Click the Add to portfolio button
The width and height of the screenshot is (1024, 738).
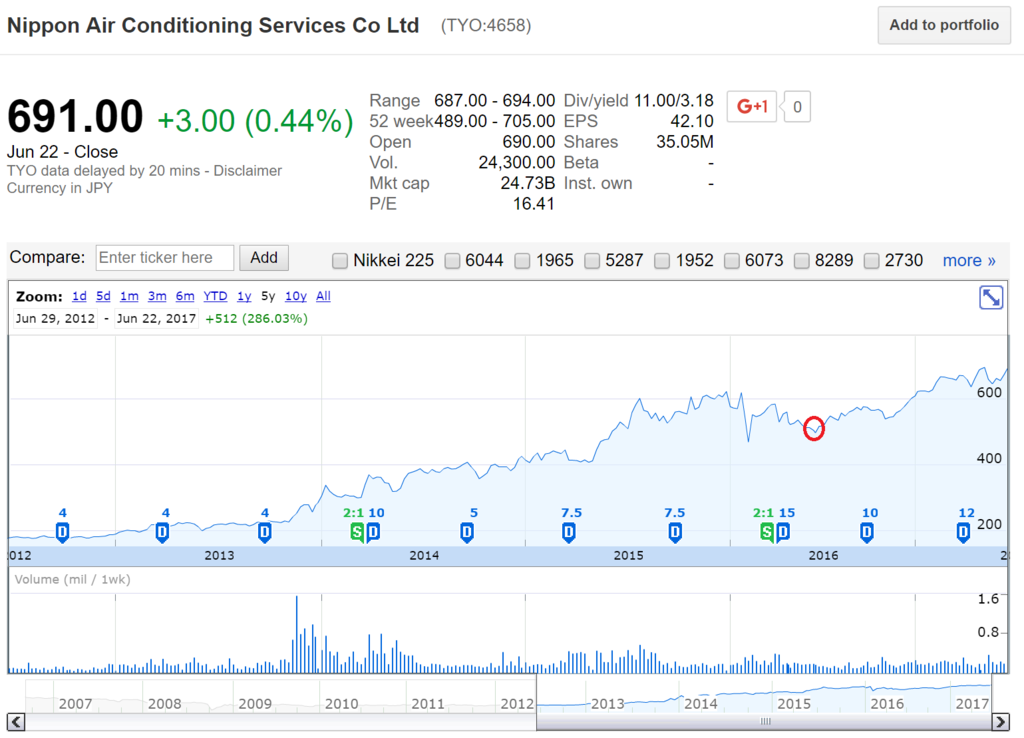944,25
